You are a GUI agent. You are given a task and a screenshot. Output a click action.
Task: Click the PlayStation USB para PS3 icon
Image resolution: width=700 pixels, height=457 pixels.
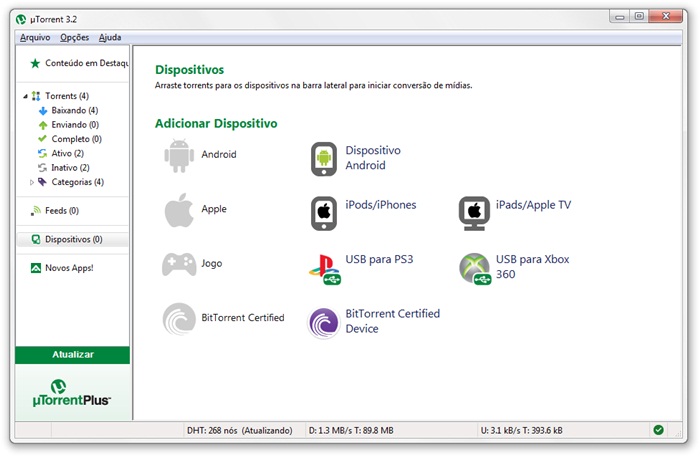pyautogui.click(x=325, y=269)
